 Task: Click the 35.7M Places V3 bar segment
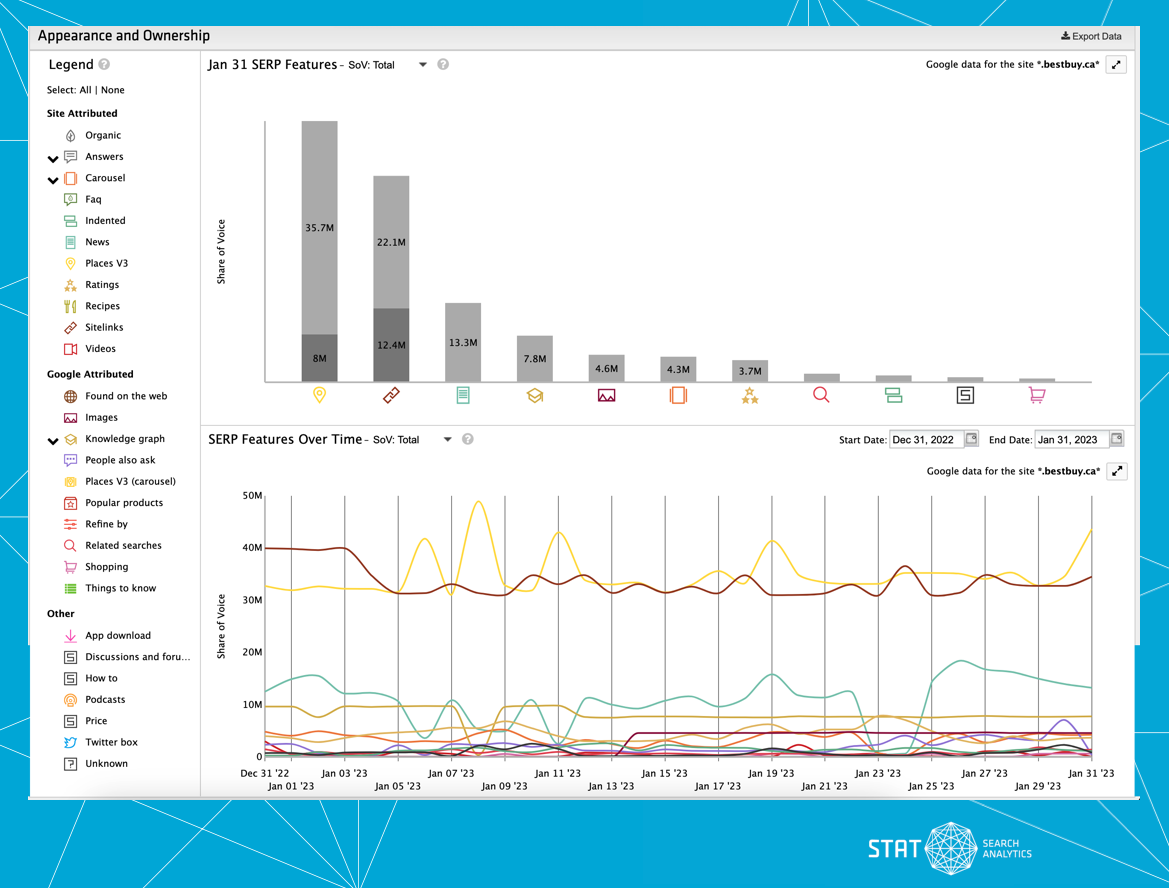point(319,227)
